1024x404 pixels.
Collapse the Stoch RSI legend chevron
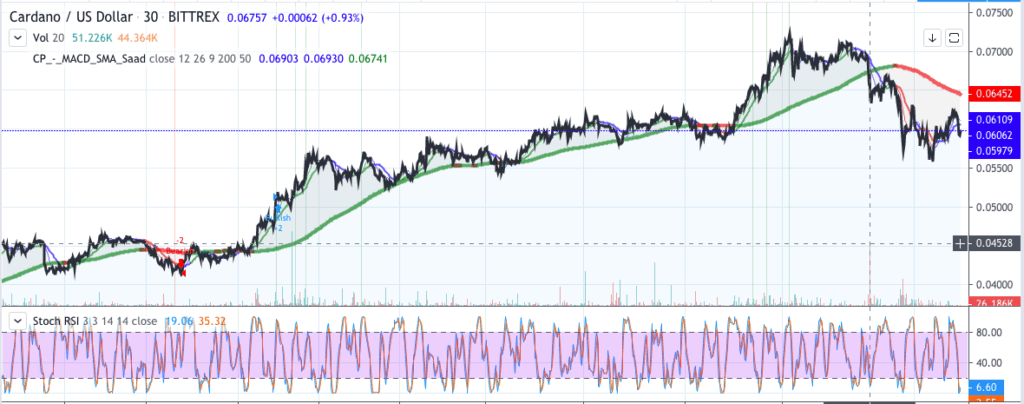[x=16, y=322]
